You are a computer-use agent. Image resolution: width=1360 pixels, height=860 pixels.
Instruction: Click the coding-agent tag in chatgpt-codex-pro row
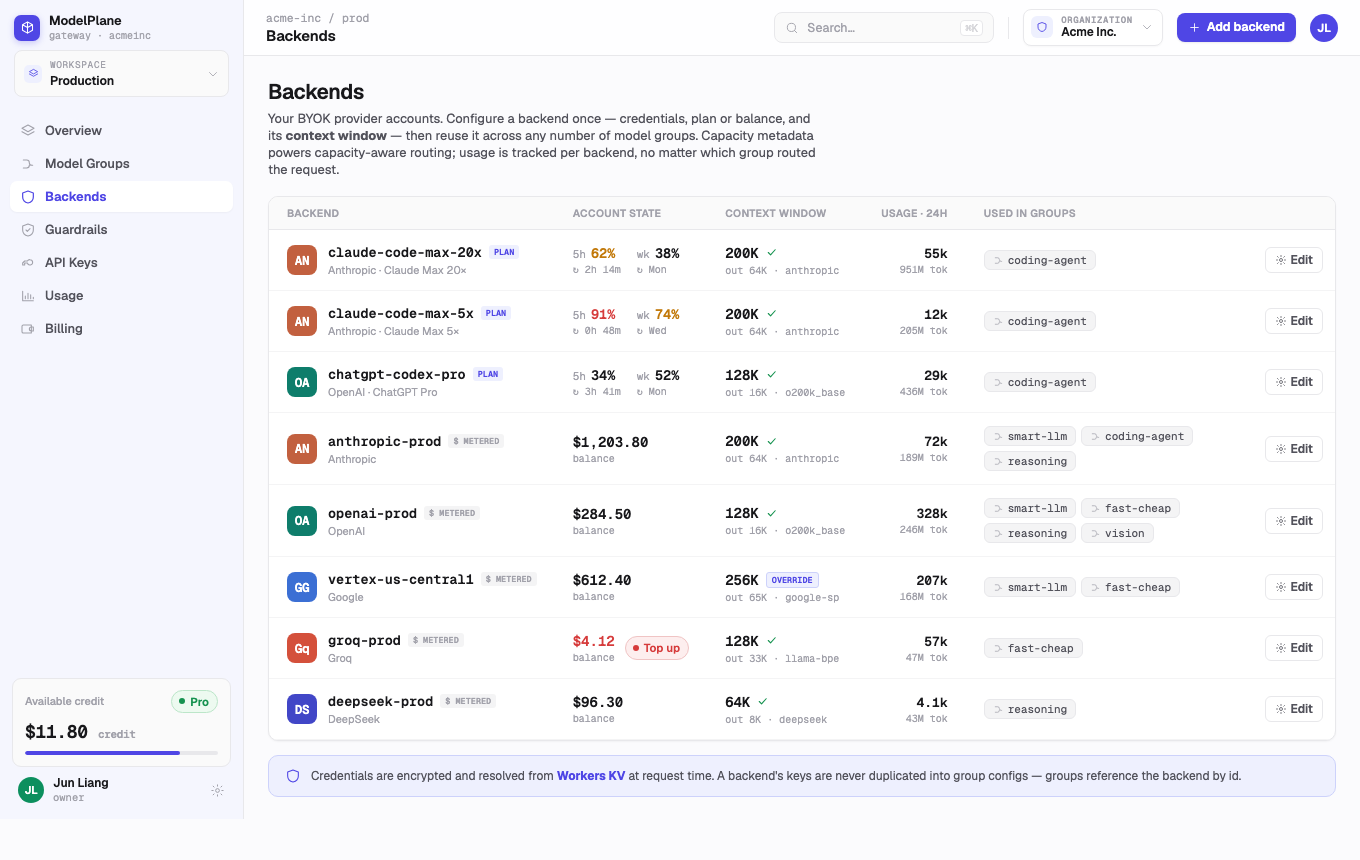(1040, 382)
